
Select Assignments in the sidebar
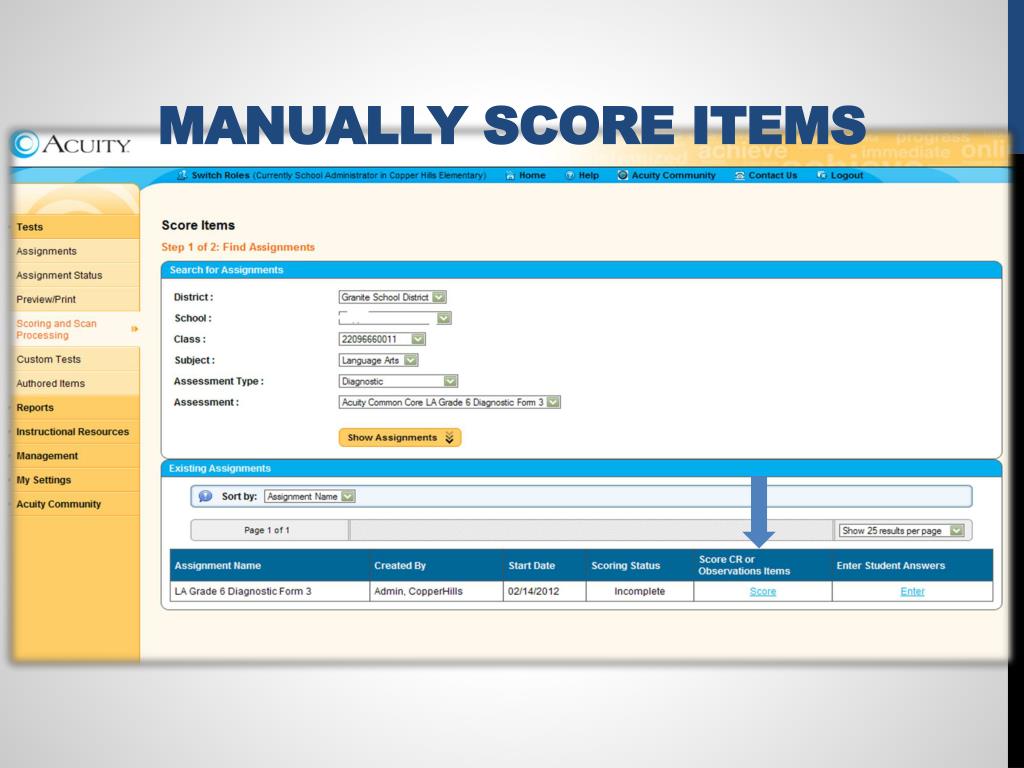click(x=74, y=251)
